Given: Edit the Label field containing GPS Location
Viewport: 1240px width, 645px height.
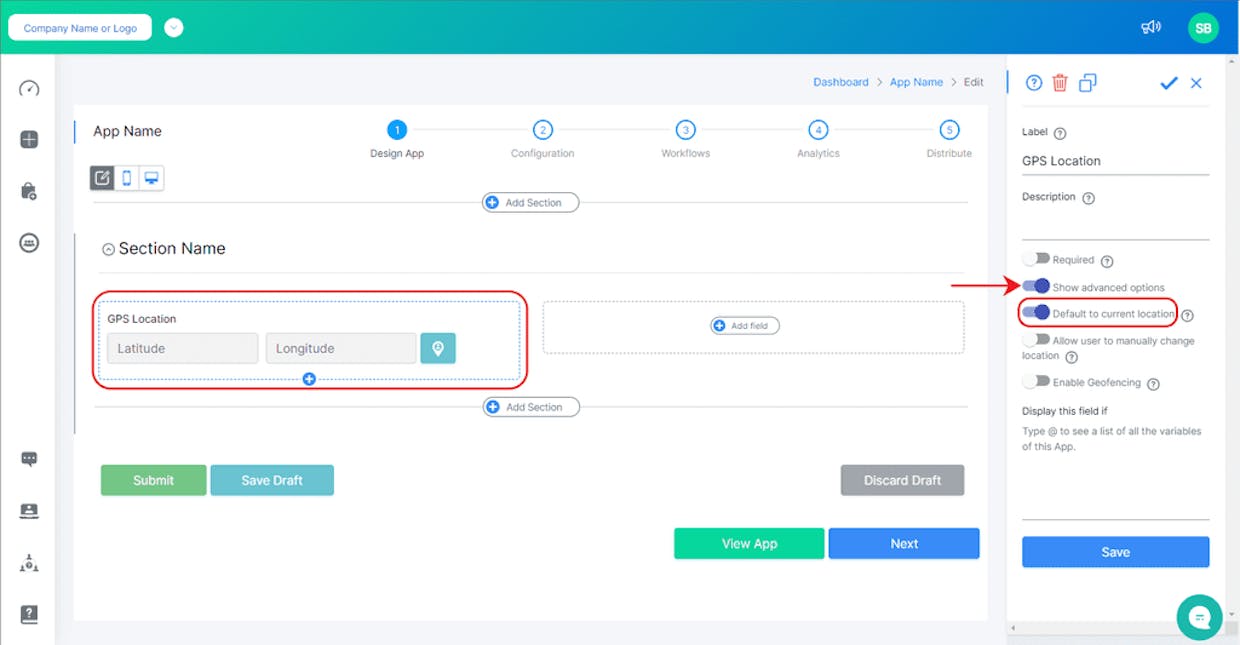Looking at the screenshot, I should click(x=1115, y=161).
